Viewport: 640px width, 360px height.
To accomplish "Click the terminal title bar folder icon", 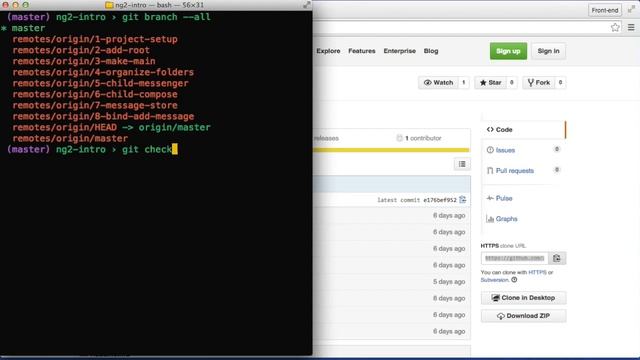I will pos(109,5).
